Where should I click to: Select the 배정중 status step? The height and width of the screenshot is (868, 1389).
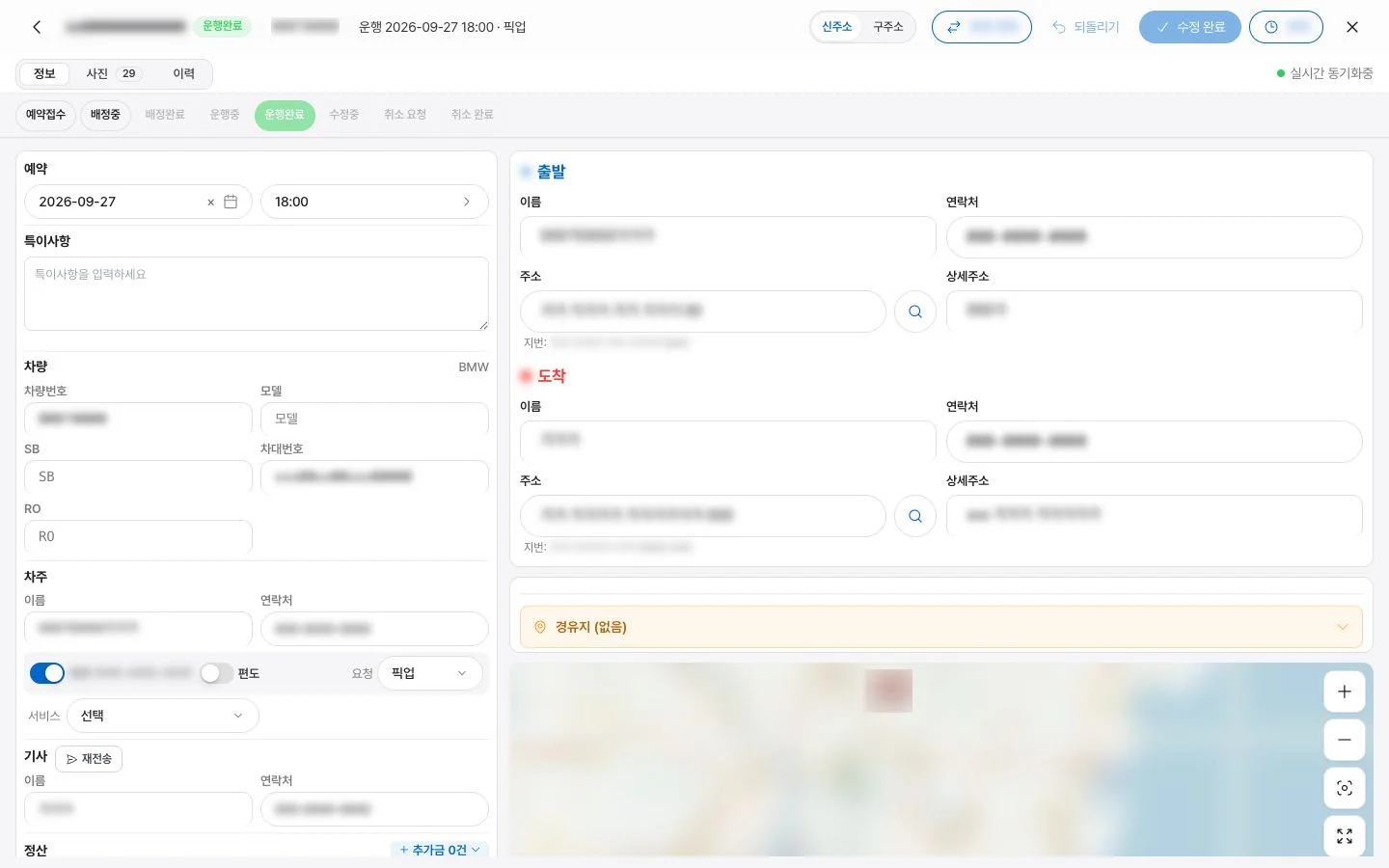[105, 115]
